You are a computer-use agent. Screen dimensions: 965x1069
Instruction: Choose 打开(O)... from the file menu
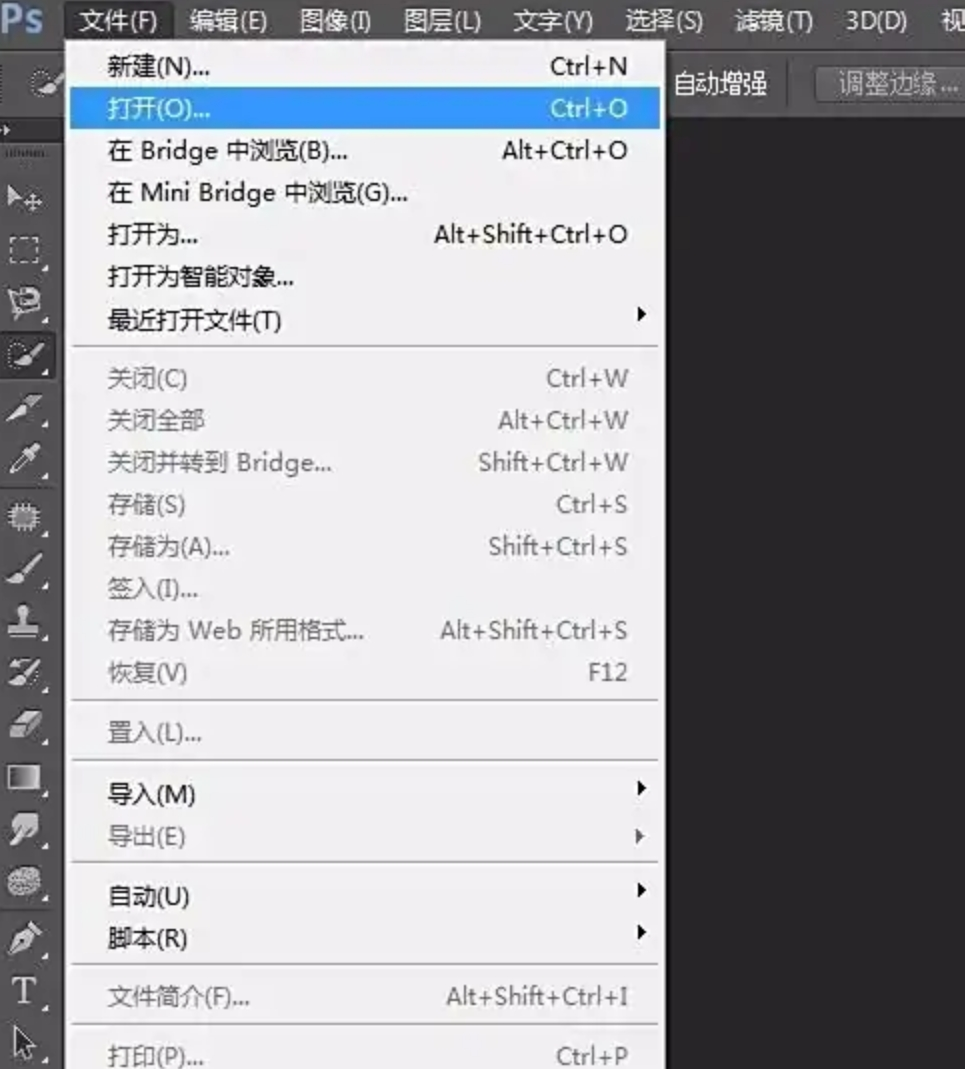[365, 108]
